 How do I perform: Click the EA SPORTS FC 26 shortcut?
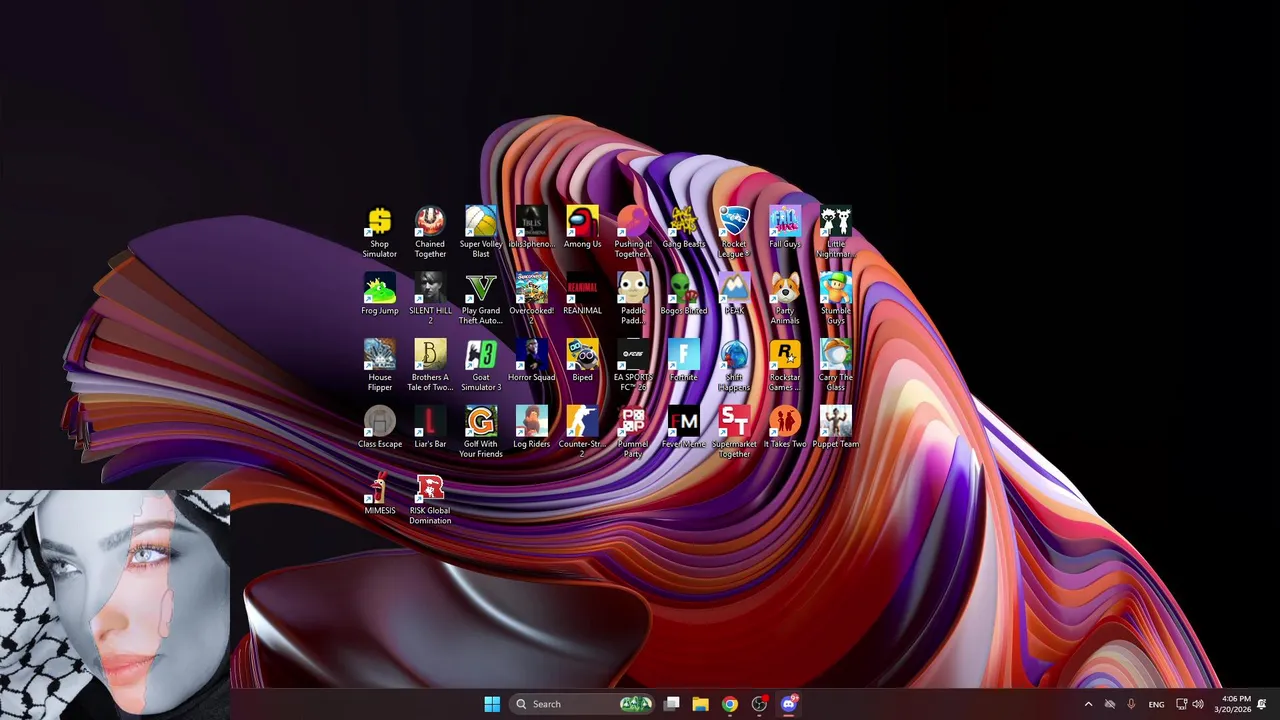[x=633, y=365]
